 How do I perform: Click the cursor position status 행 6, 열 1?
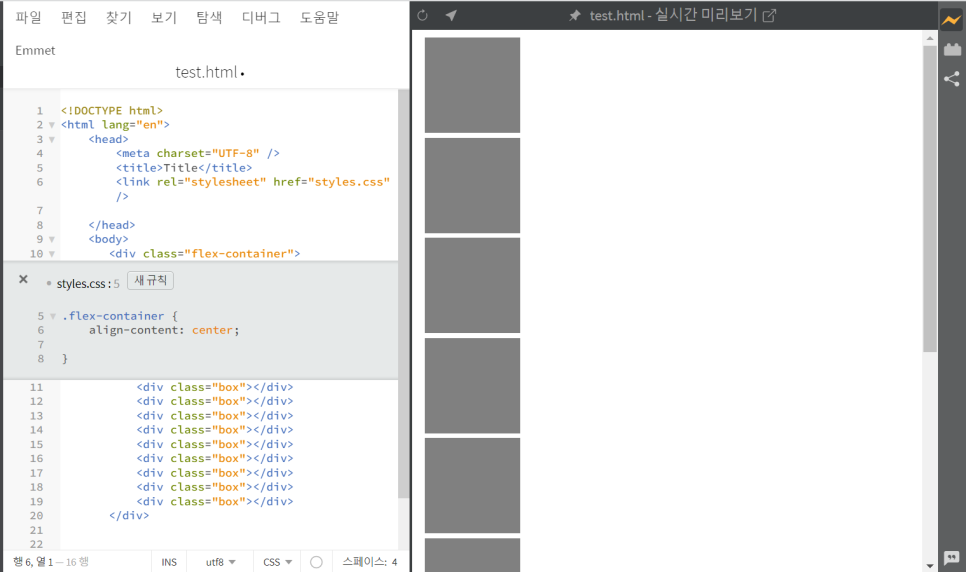tap(33, 562)
